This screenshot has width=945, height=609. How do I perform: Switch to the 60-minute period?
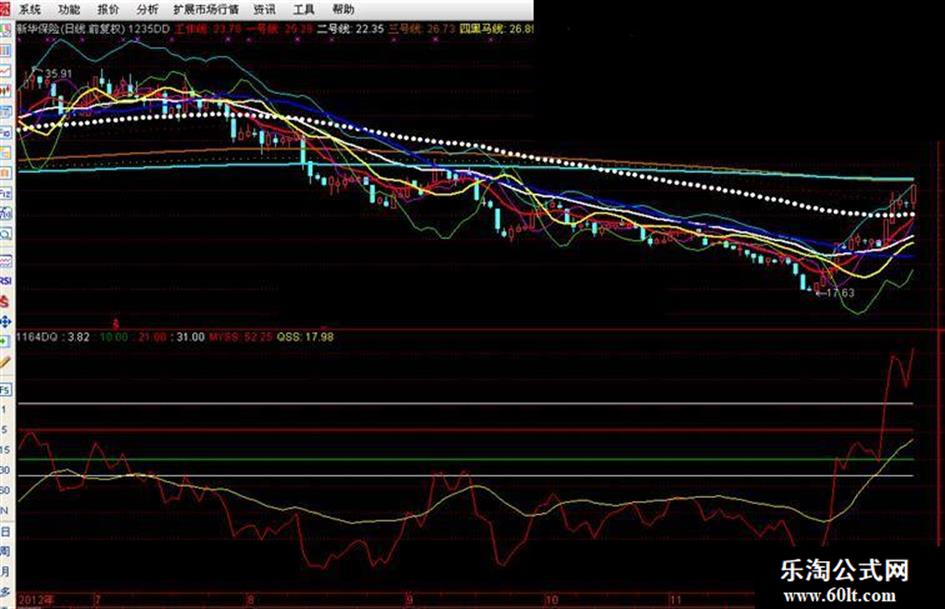pos(5,490)
